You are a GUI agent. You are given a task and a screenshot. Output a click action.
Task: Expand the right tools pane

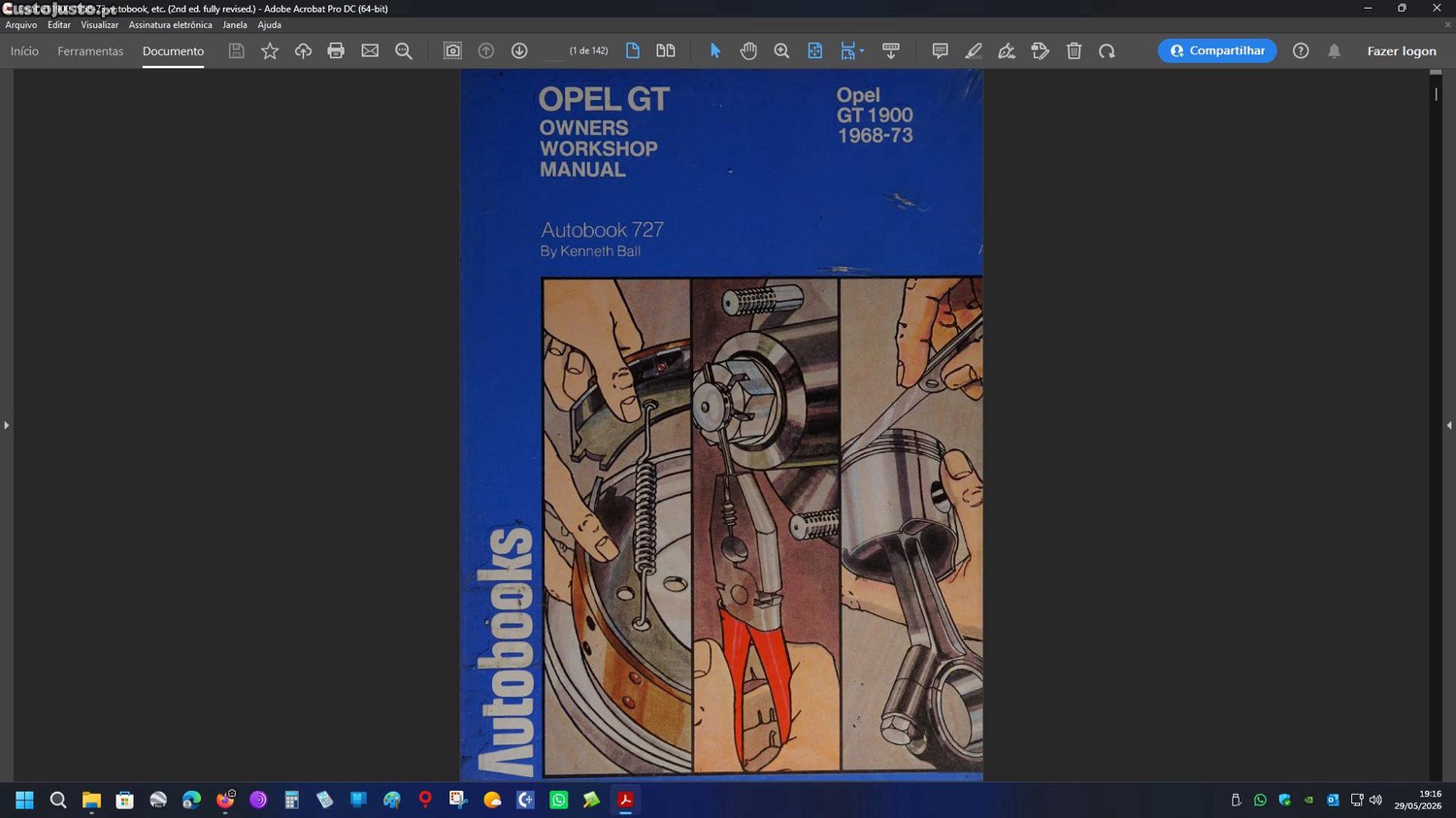pos(1449,425)
